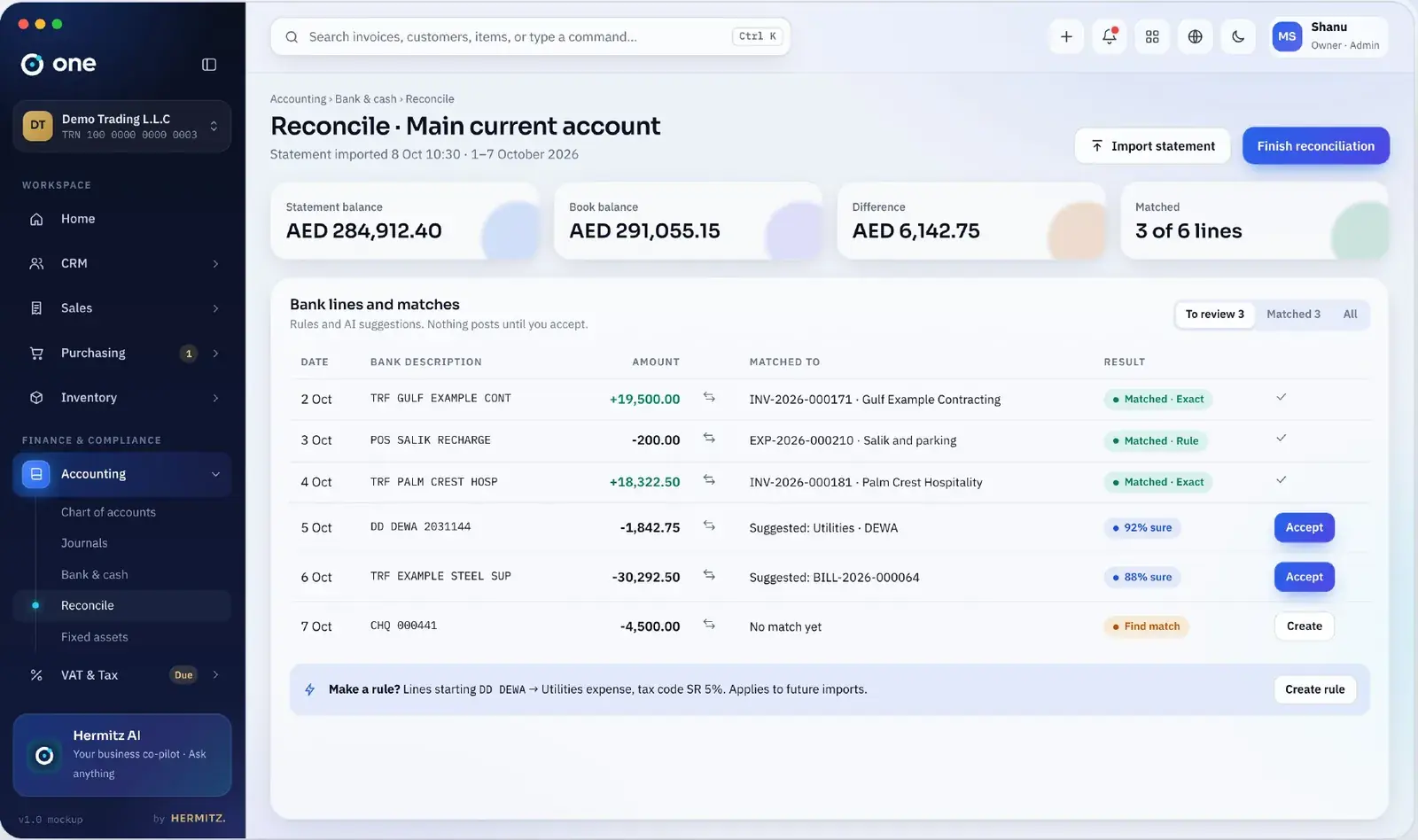Image resolution: width=1418 pixels, height=840 pixels.
Task: Open Journals in sidebar
Action: 84,543
